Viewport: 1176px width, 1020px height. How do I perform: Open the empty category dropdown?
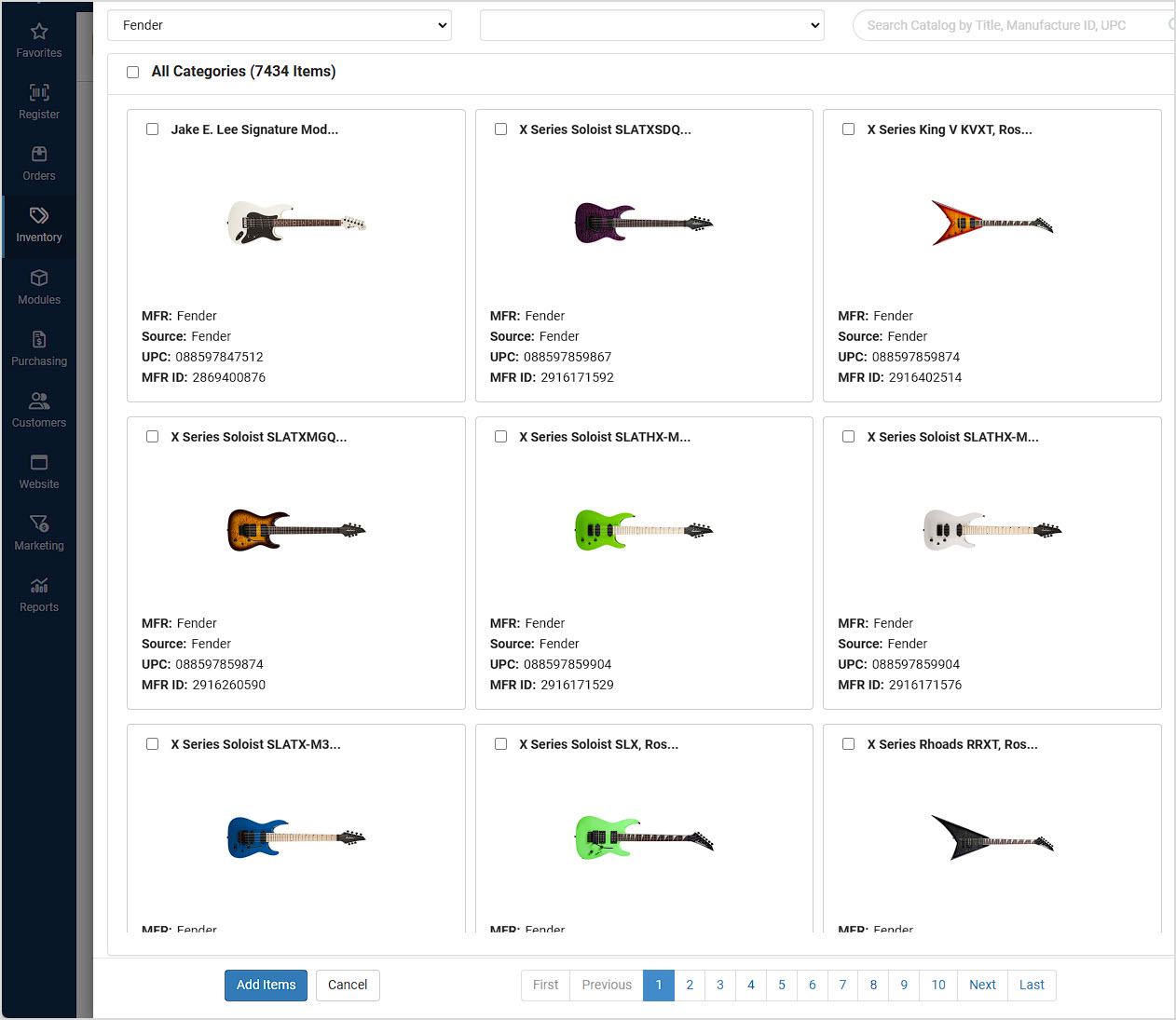pos(652,25)
